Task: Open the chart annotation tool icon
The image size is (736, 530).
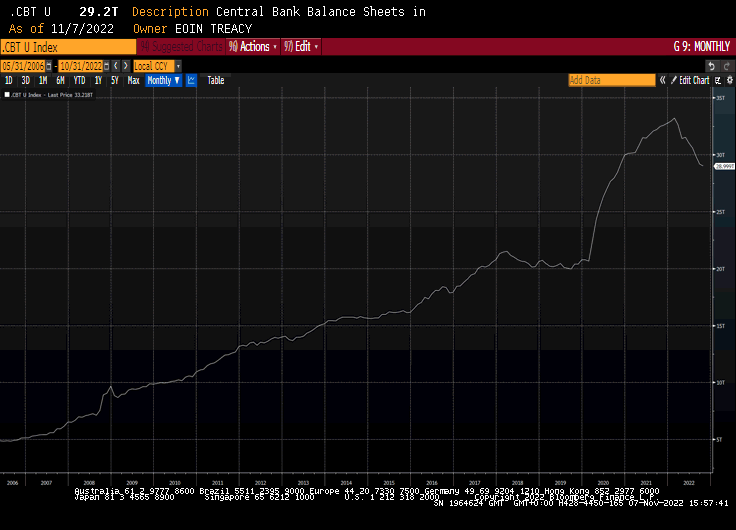Action: click(x=718, y=80)
